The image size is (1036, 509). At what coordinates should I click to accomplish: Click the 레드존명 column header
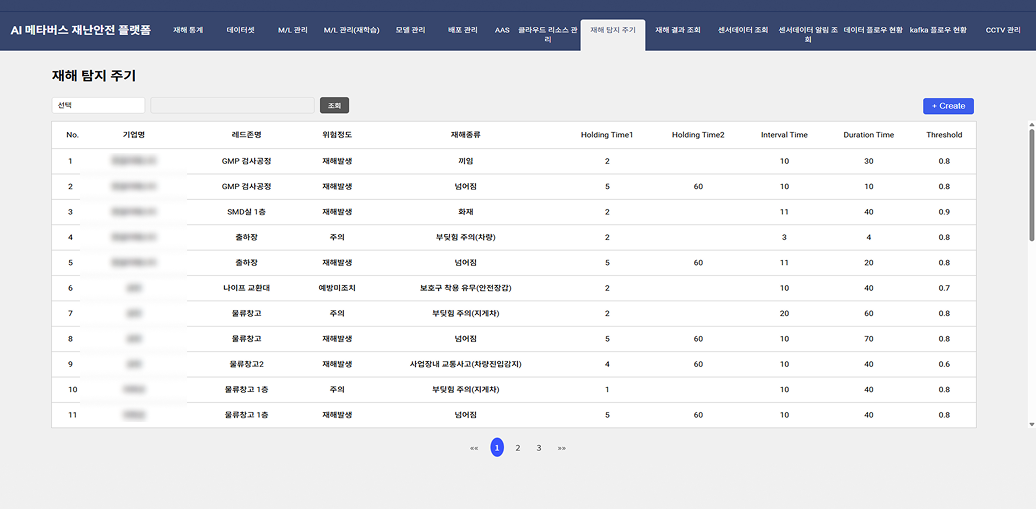(246, 135)
